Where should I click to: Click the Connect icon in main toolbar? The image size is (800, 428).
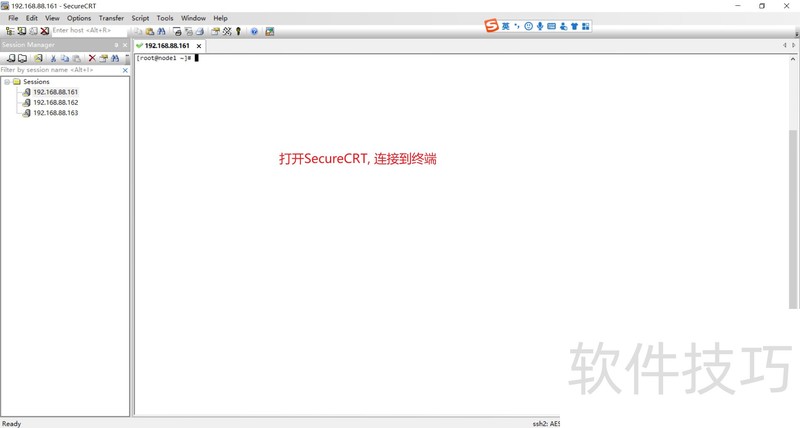[x=21, y=31]
